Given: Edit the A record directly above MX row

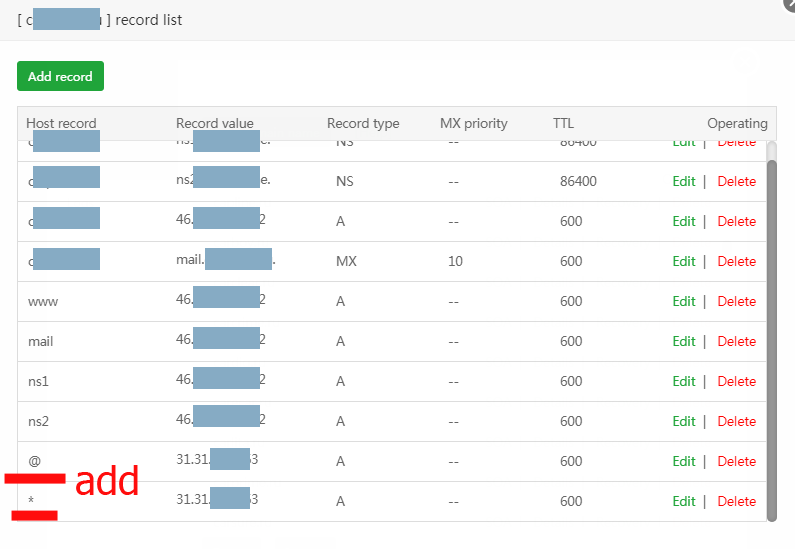Looking at the screenshot, I should pos(684,221).
